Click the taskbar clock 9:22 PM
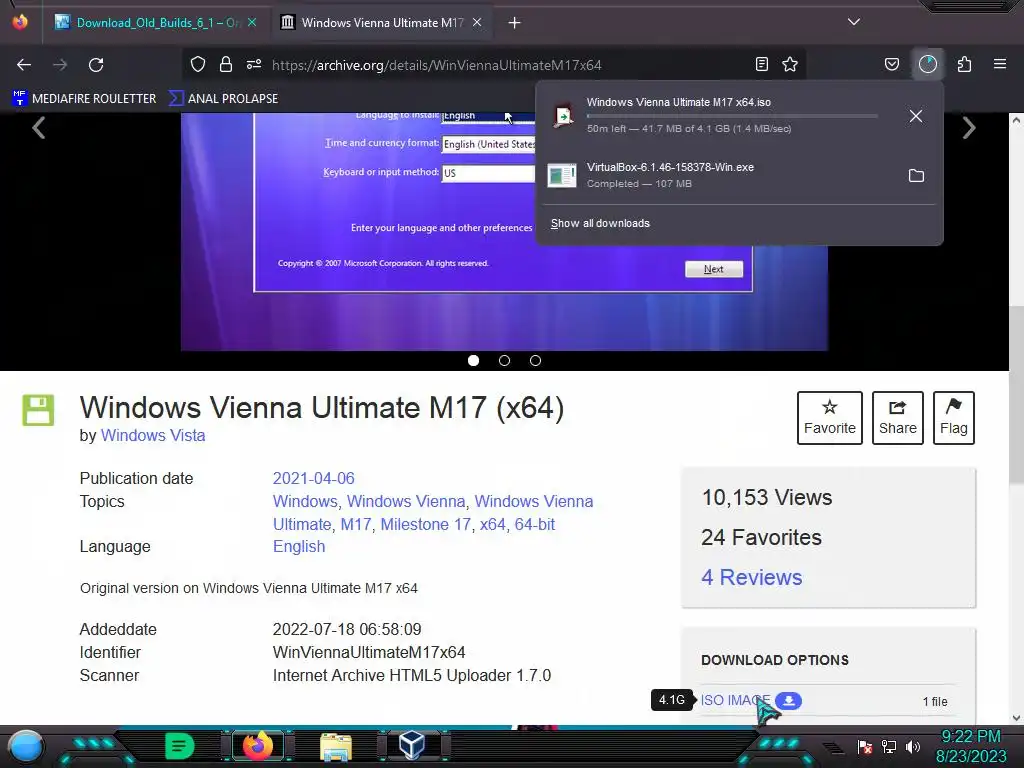The width and height of the screenshot is (1024, 768). point(970,737)
